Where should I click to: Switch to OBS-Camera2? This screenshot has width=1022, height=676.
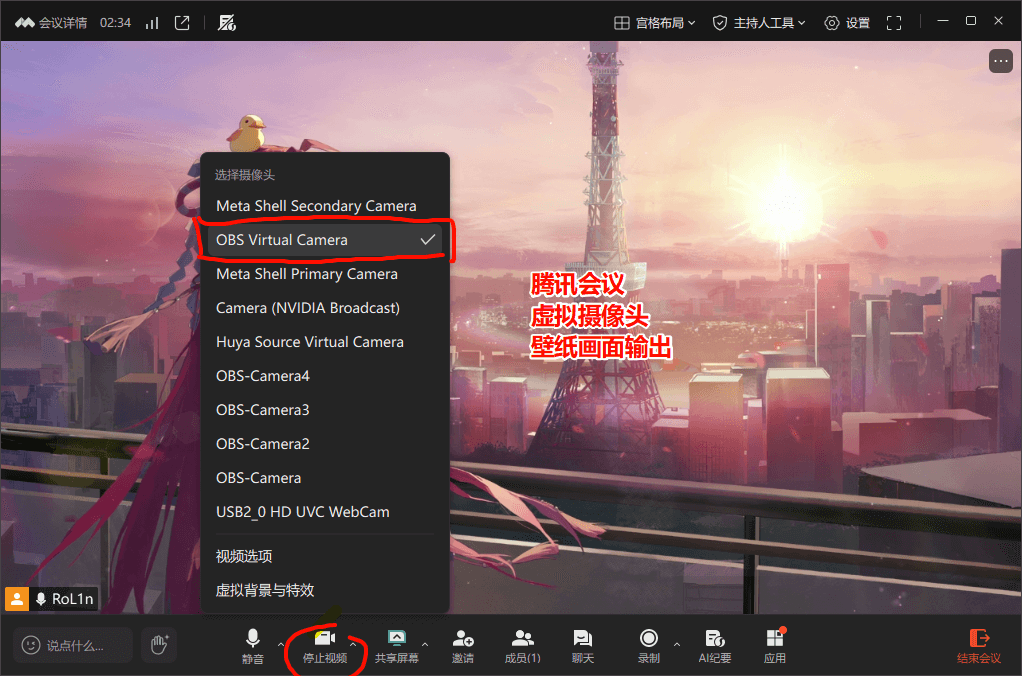pyautogui.click(x=325, y=443)
